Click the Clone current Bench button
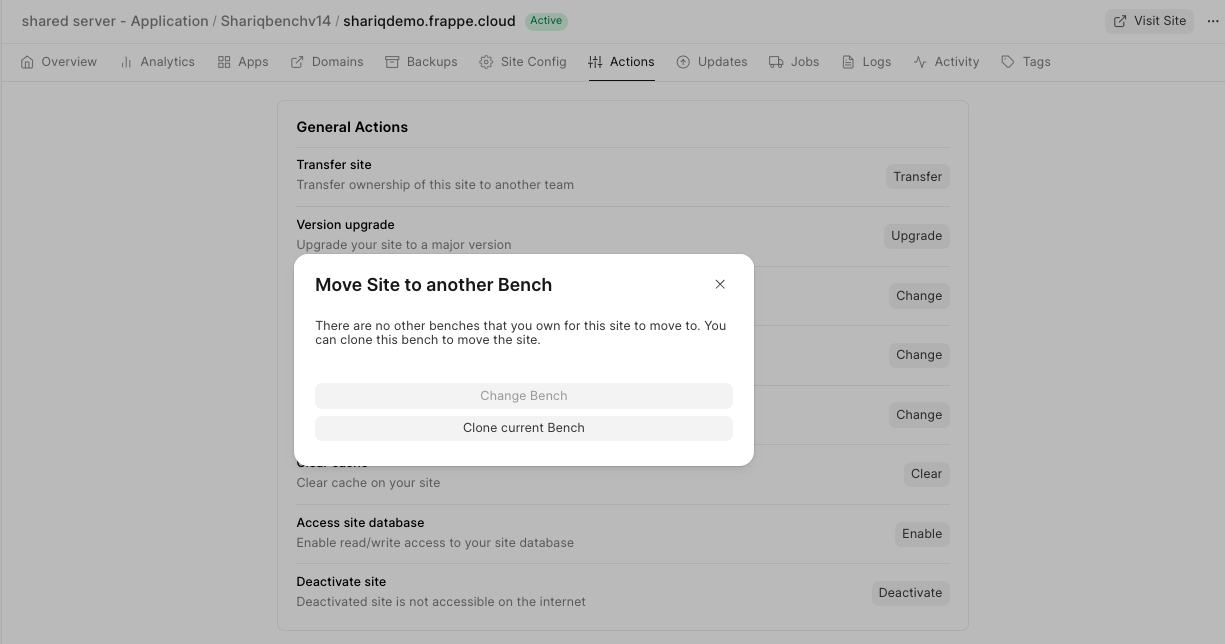 [x=523, y=428]
